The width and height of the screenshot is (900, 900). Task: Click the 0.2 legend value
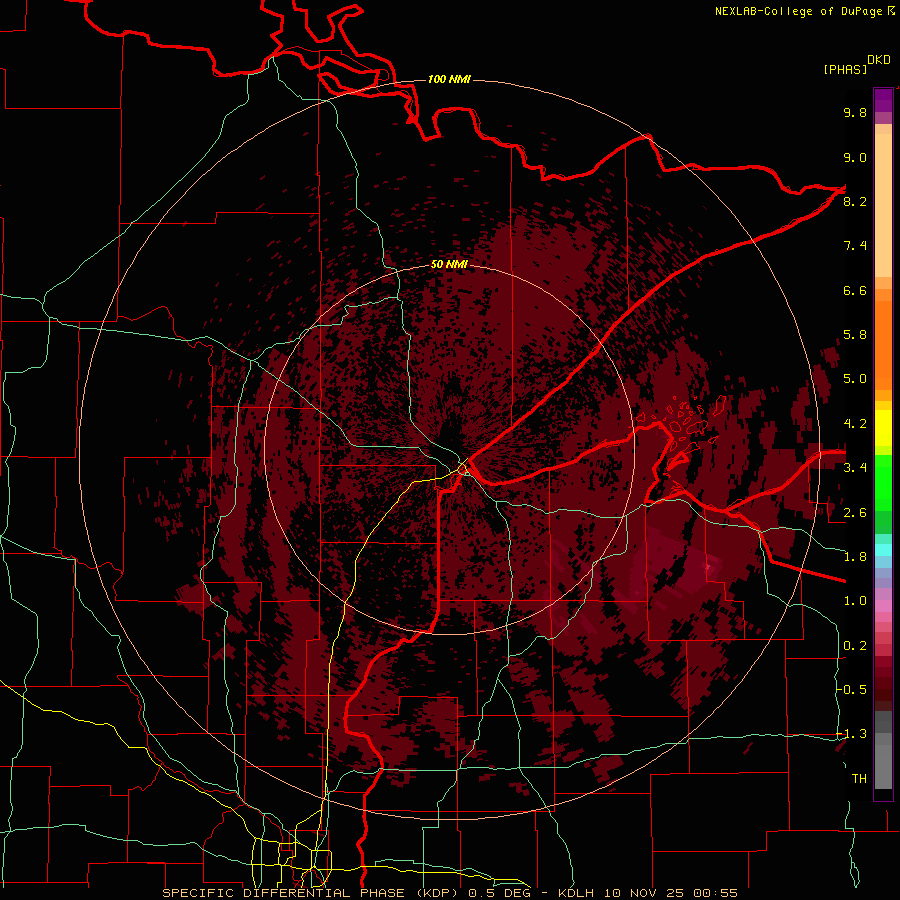855,646
